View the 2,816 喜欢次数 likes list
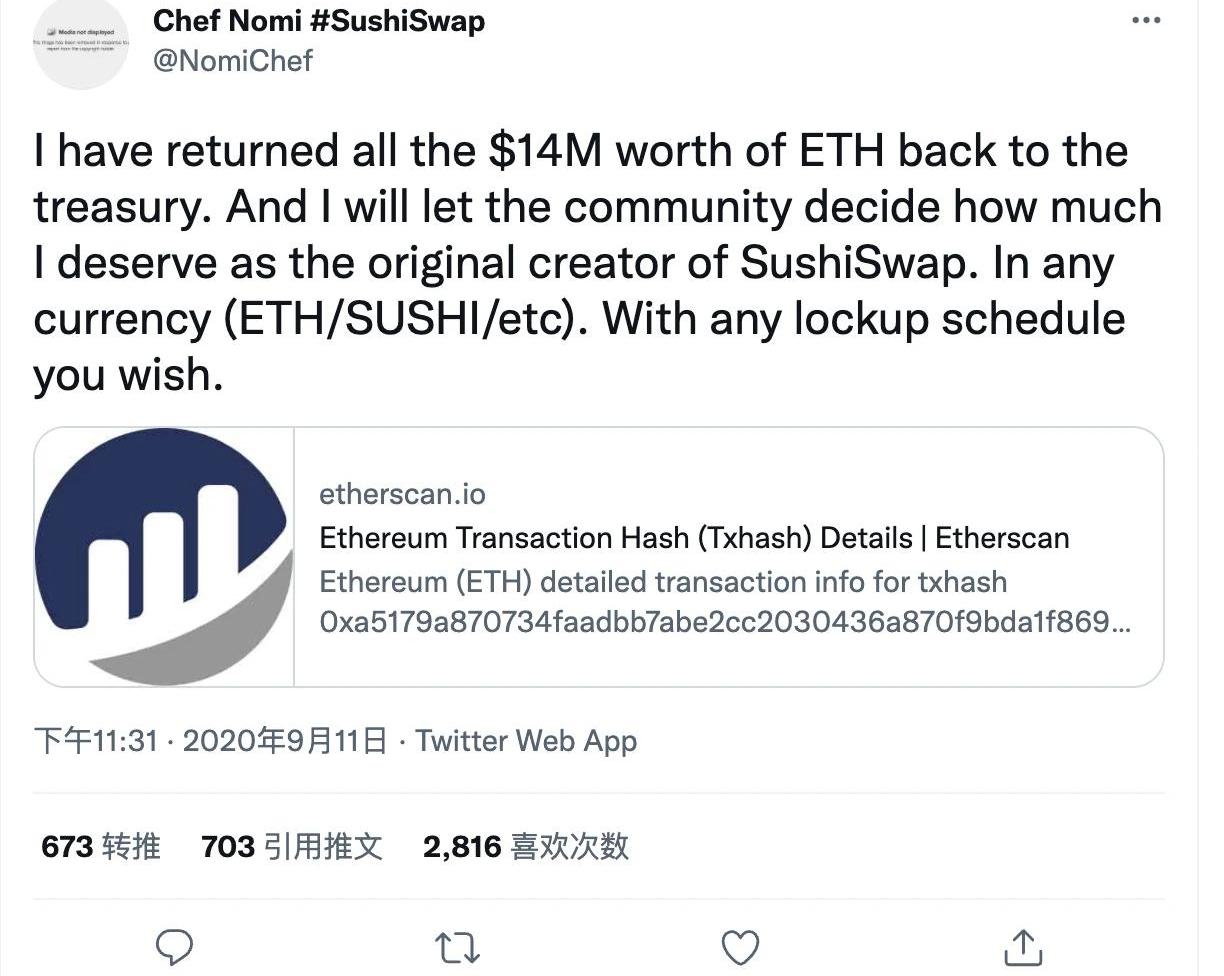Screen dimensions: 1224x976 click(526, 847)
